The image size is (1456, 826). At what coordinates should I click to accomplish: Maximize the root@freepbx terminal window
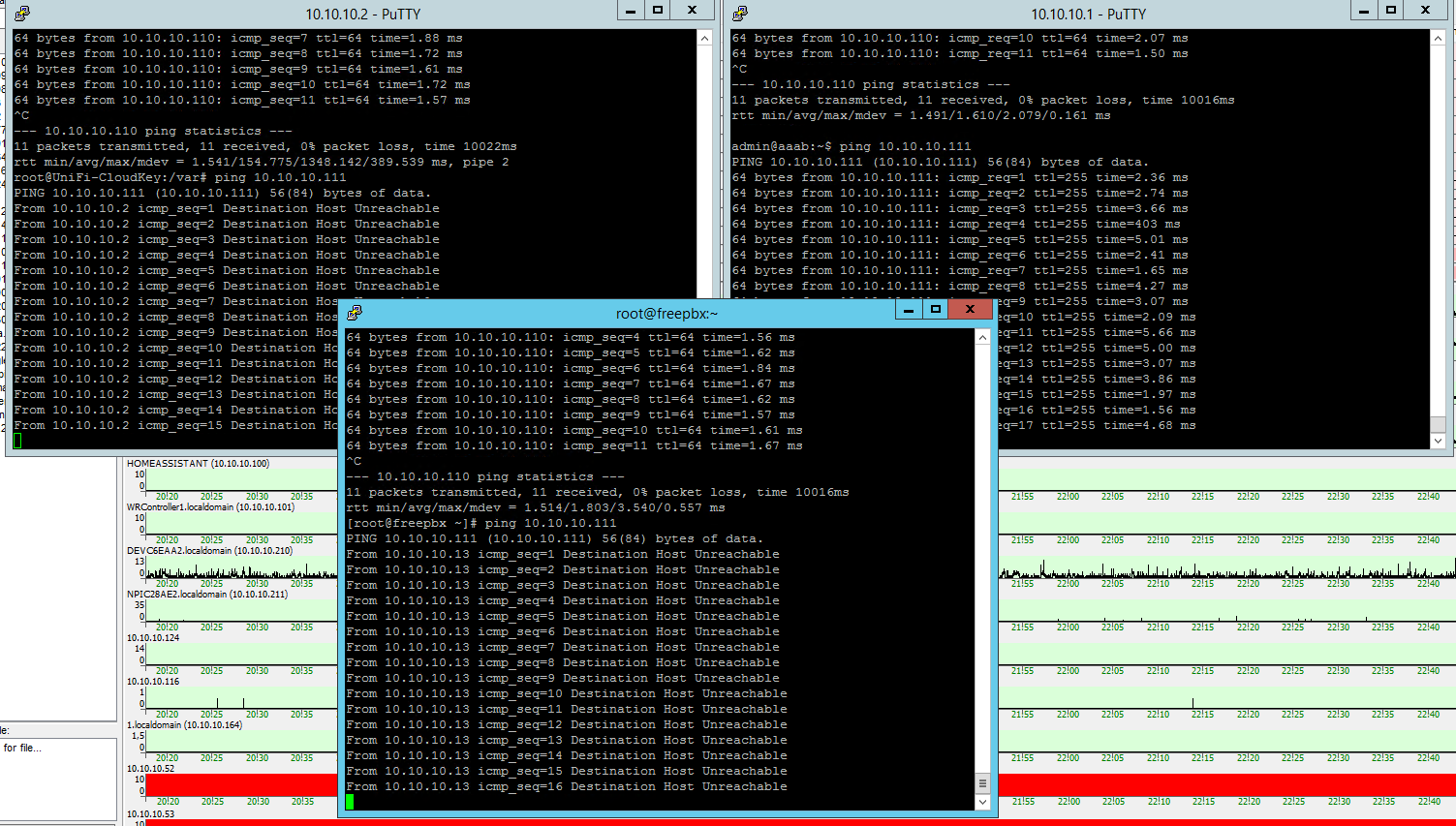click(936, 310)
